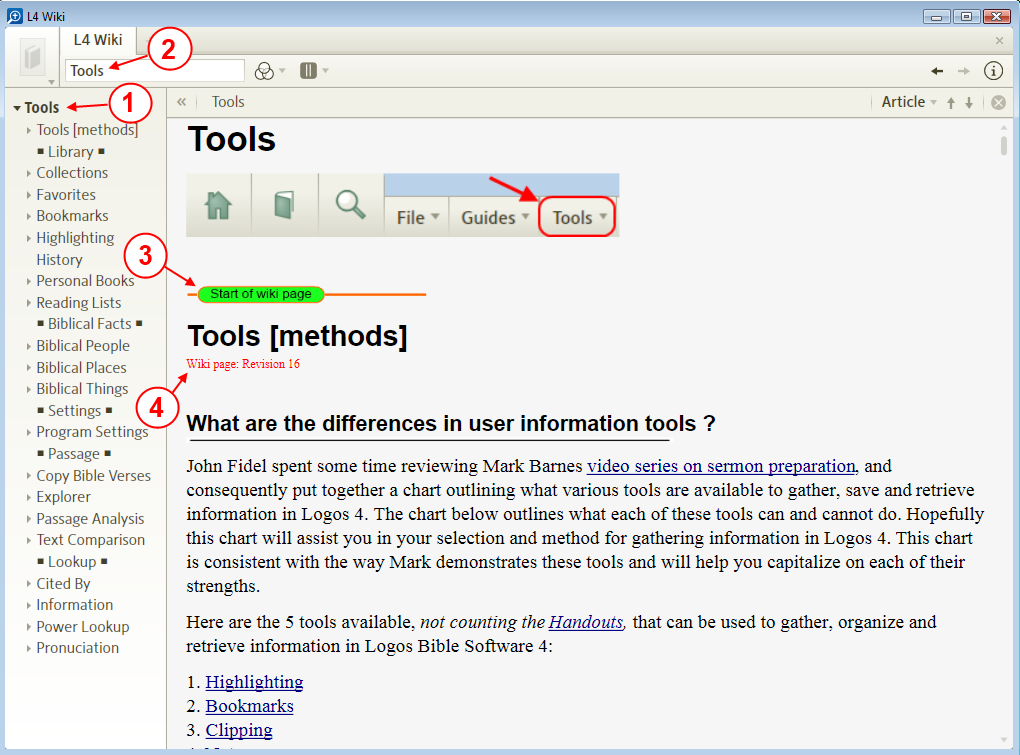Image resolution: width=1020 pixels, height=755 pixels.
Task: Open the Article navigation dropdown
Action: [909, 102]
